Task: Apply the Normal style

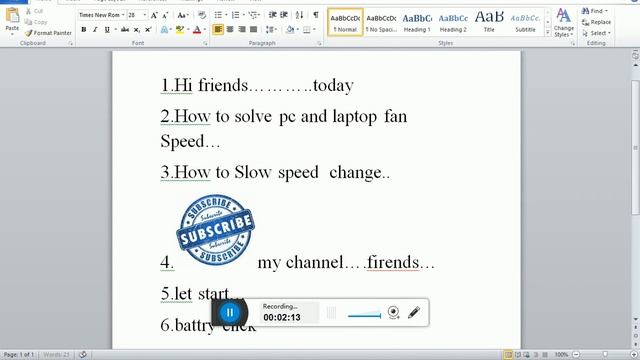Action: (345, 22)
